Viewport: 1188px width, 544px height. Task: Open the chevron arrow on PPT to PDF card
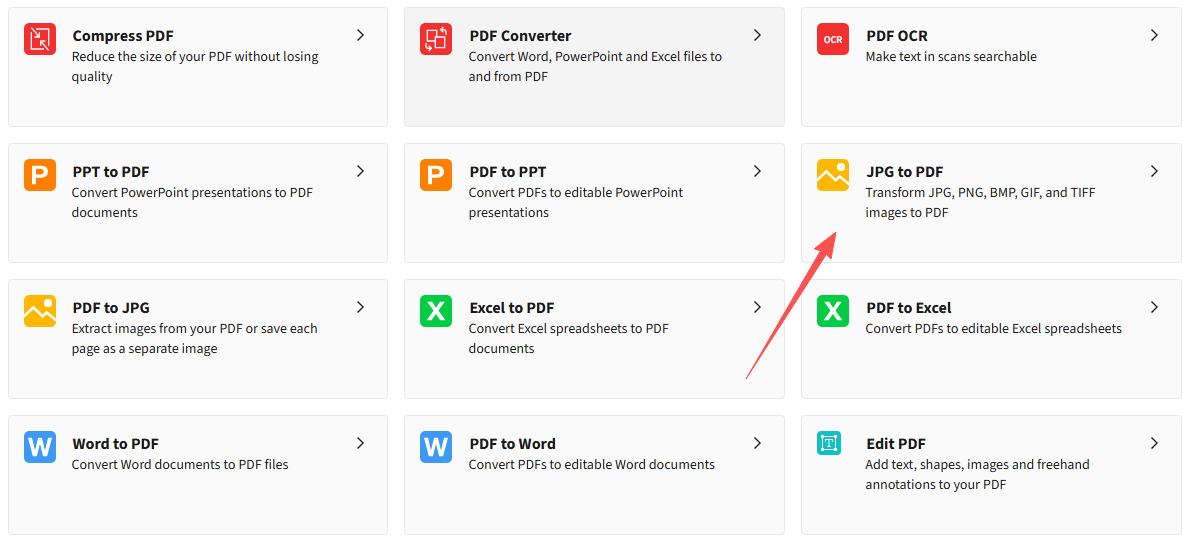[x=361, y=171]
